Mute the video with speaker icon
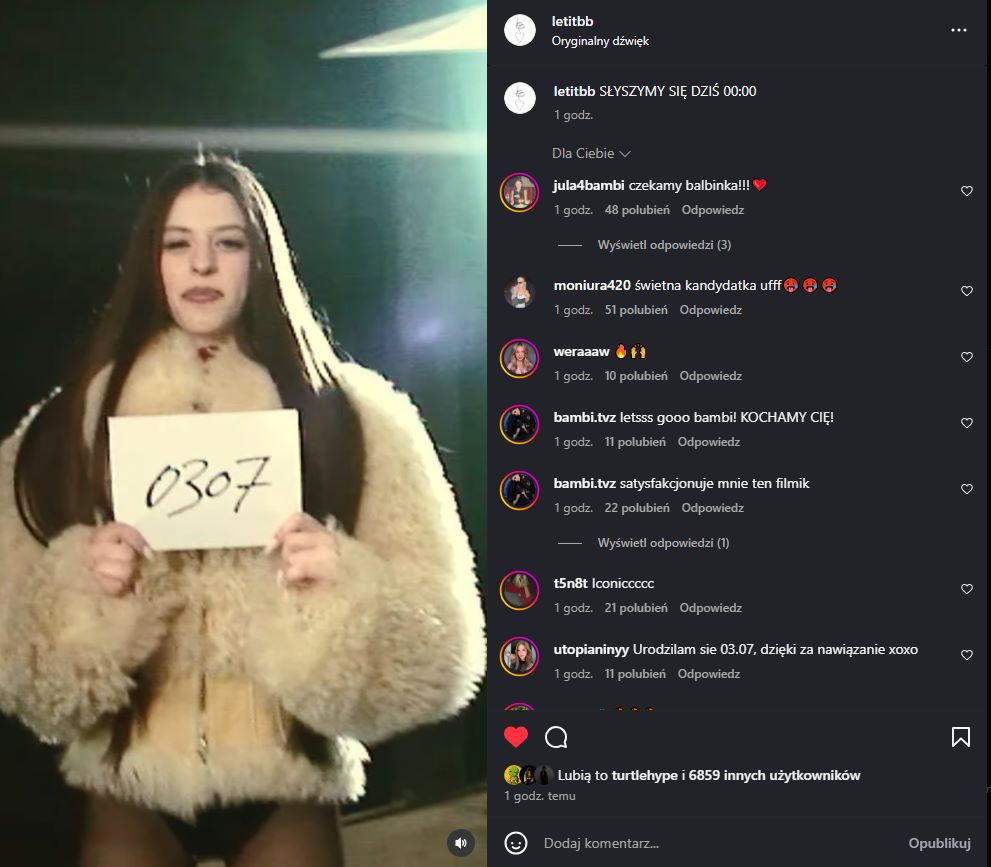Viewport: 991px width, 867px height. pos(461,842)
